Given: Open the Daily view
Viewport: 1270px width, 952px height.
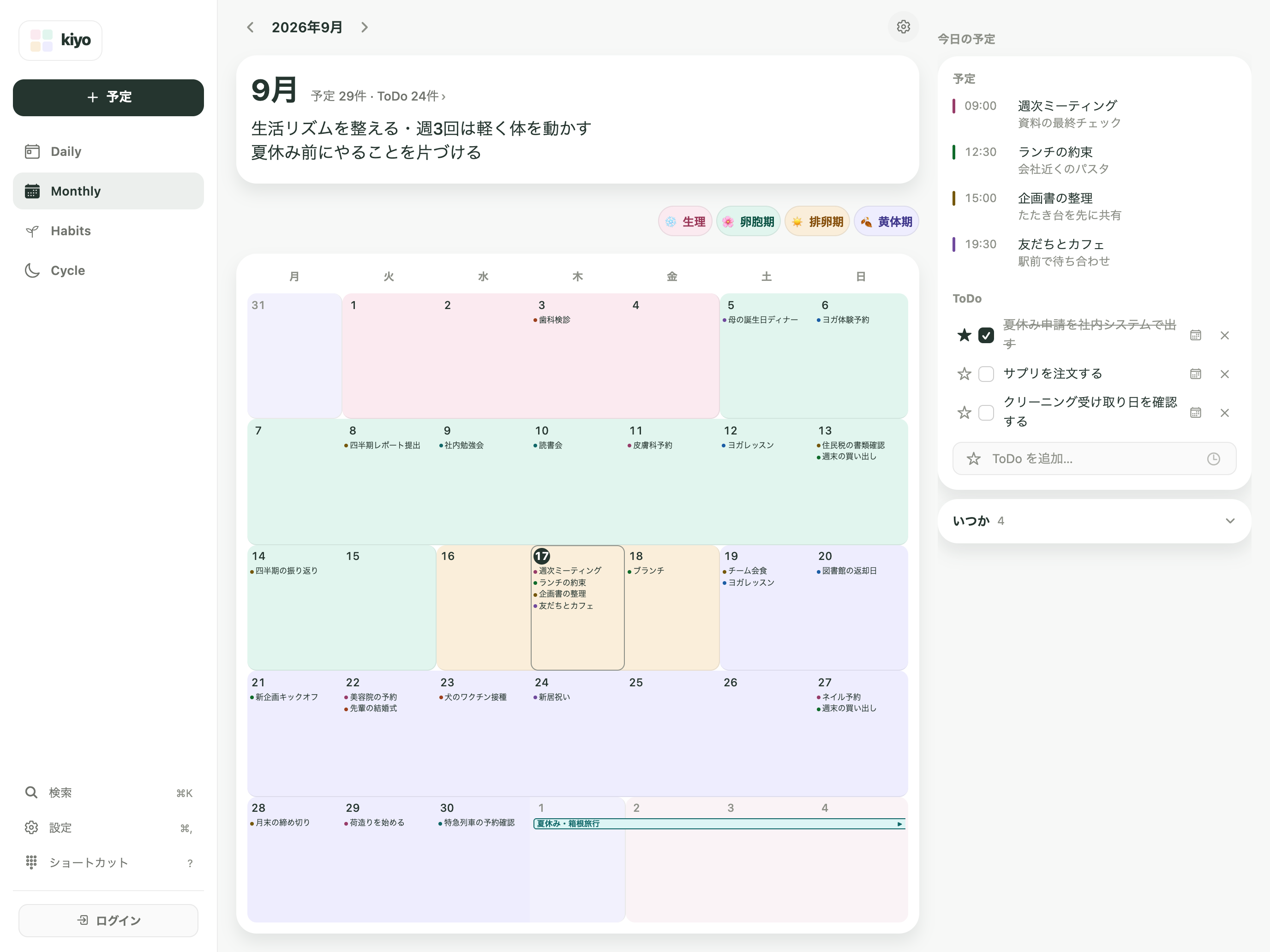Looking at the screenshot, I should [x=108, y=151].
